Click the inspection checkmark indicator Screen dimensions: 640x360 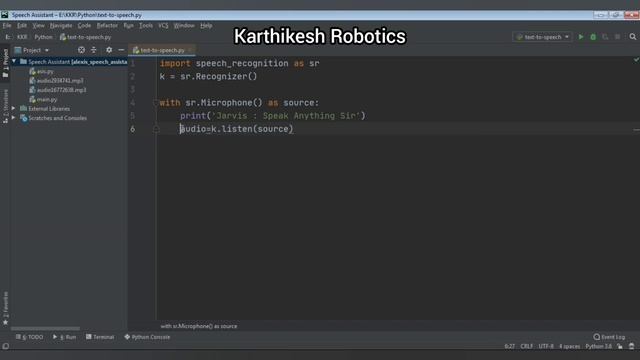pos(636,60)
